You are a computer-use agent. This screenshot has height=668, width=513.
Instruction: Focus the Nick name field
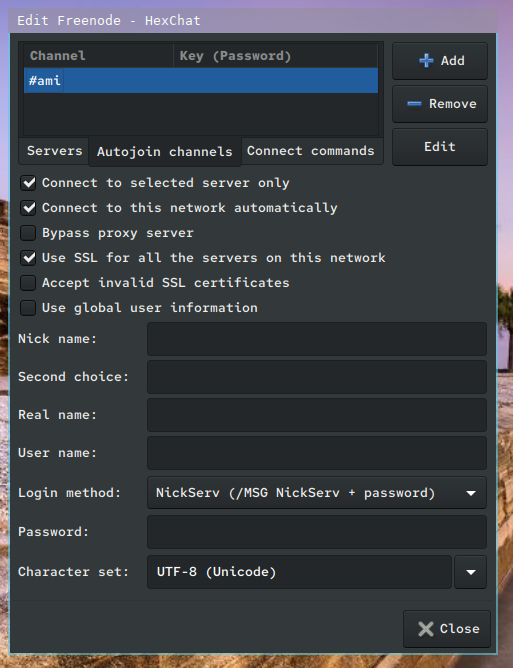coord(317,339)
